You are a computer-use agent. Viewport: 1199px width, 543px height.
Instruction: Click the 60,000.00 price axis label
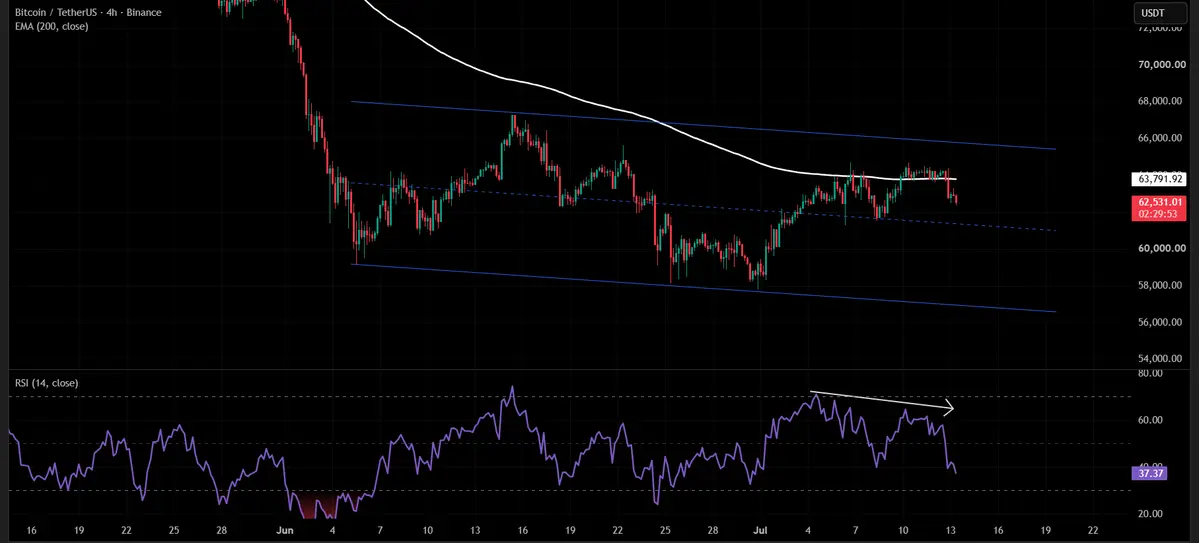1161,249
